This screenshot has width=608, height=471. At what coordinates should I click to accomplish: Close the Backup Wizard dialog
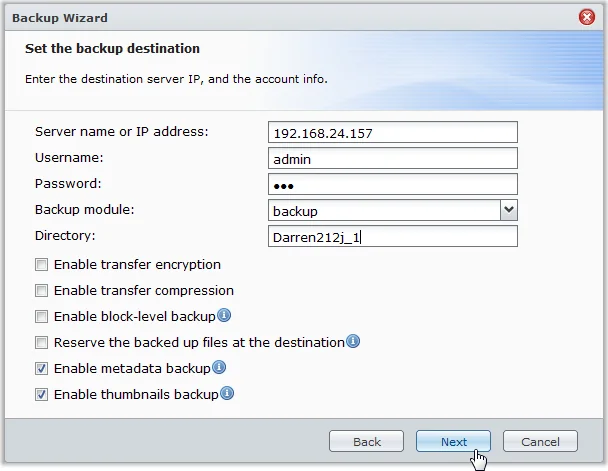pos(587,18)
